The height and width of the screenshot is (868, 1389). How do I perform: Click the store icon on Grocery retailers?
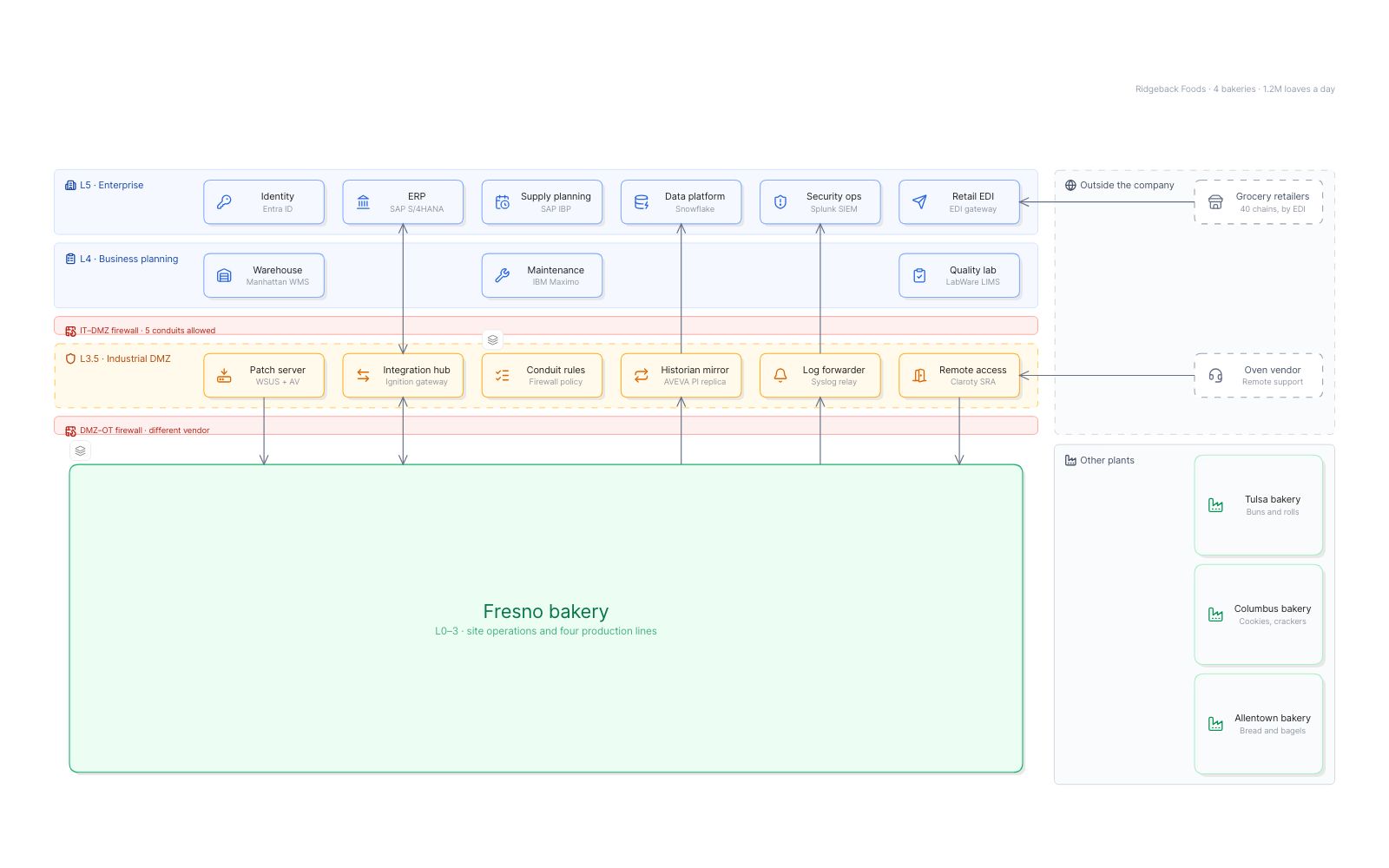tap(1215, 202)
